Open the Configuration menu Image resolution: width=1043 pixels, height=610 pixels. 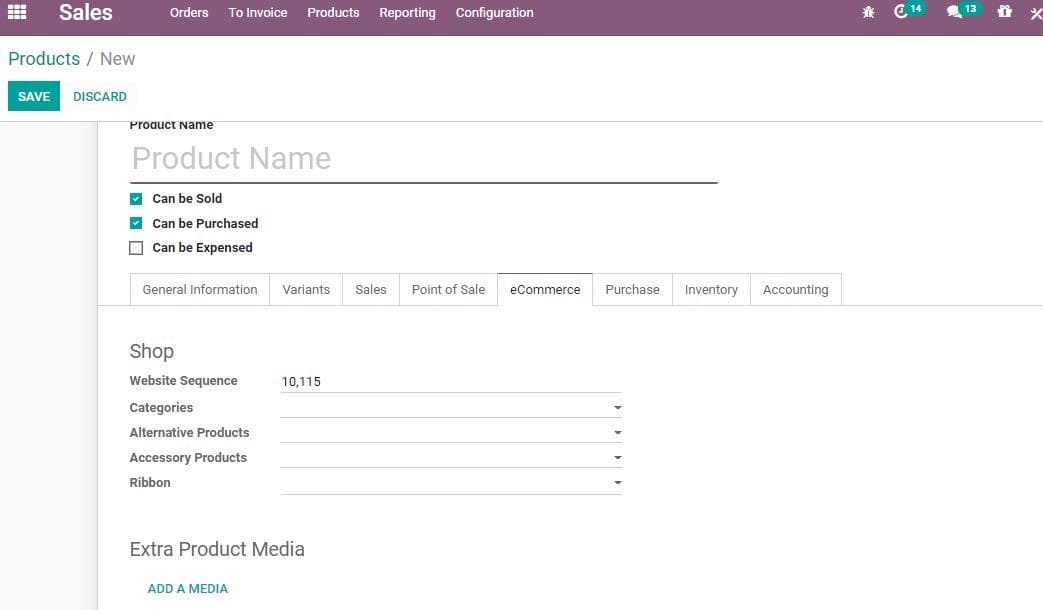tap(494, 13)
